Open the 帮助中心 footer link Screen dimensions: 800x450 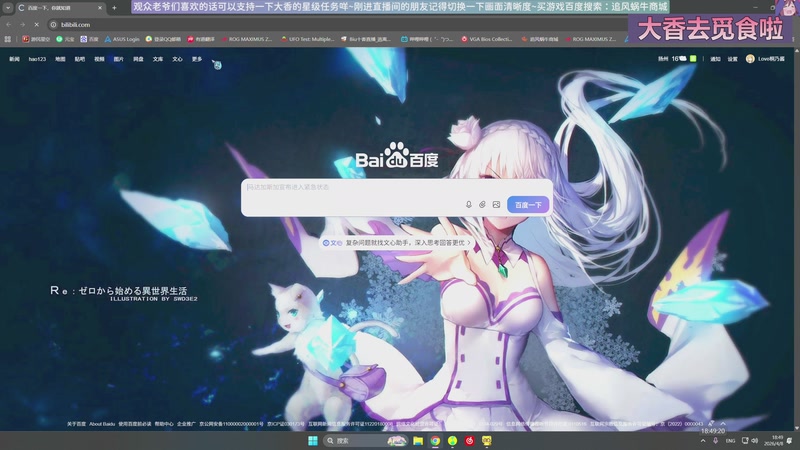(x=164, y=424)
